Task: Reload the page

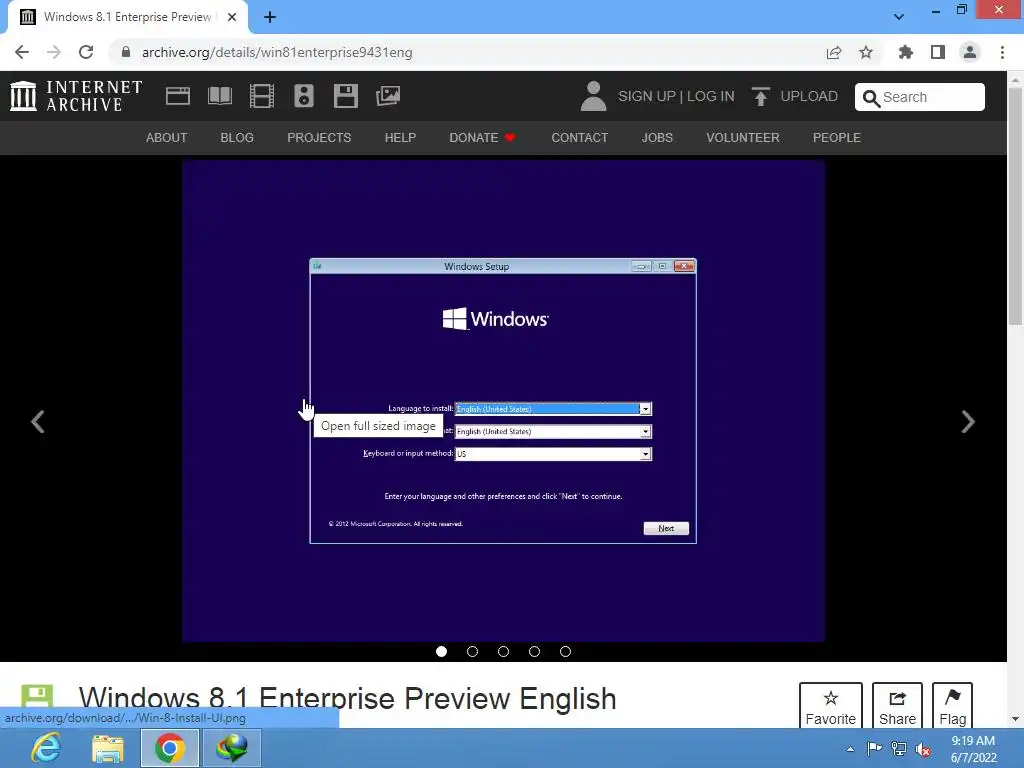Action: [x=86, y=52]
